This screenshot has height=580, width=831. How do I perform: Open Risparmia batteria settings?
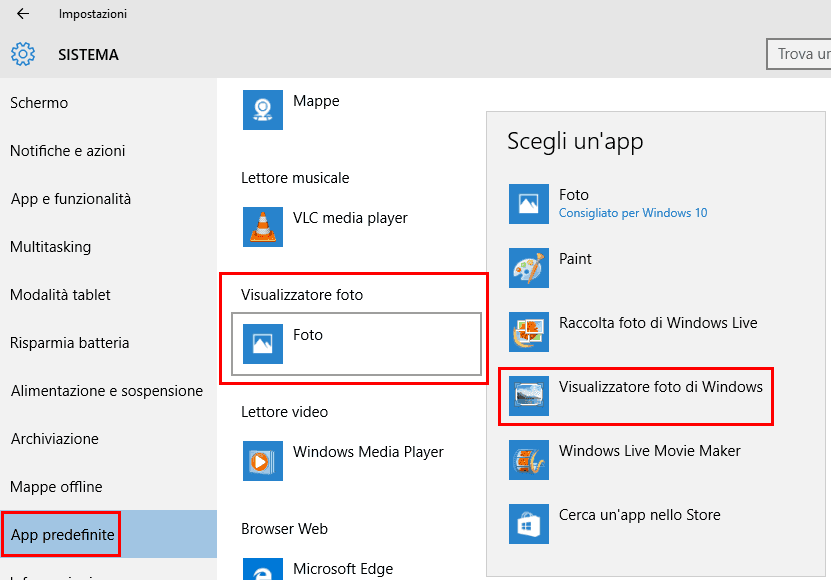pyautogui.click(x=70, y=343)
